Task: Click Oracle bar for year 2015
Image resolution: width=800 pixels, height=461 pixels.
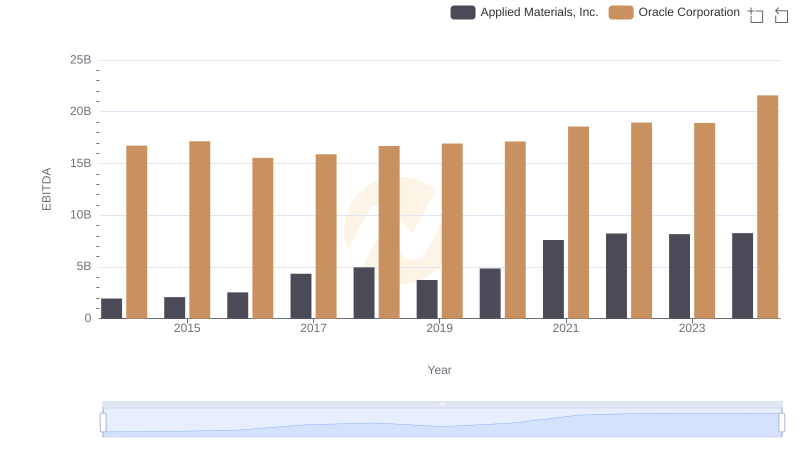Action: tap(199, 230)
